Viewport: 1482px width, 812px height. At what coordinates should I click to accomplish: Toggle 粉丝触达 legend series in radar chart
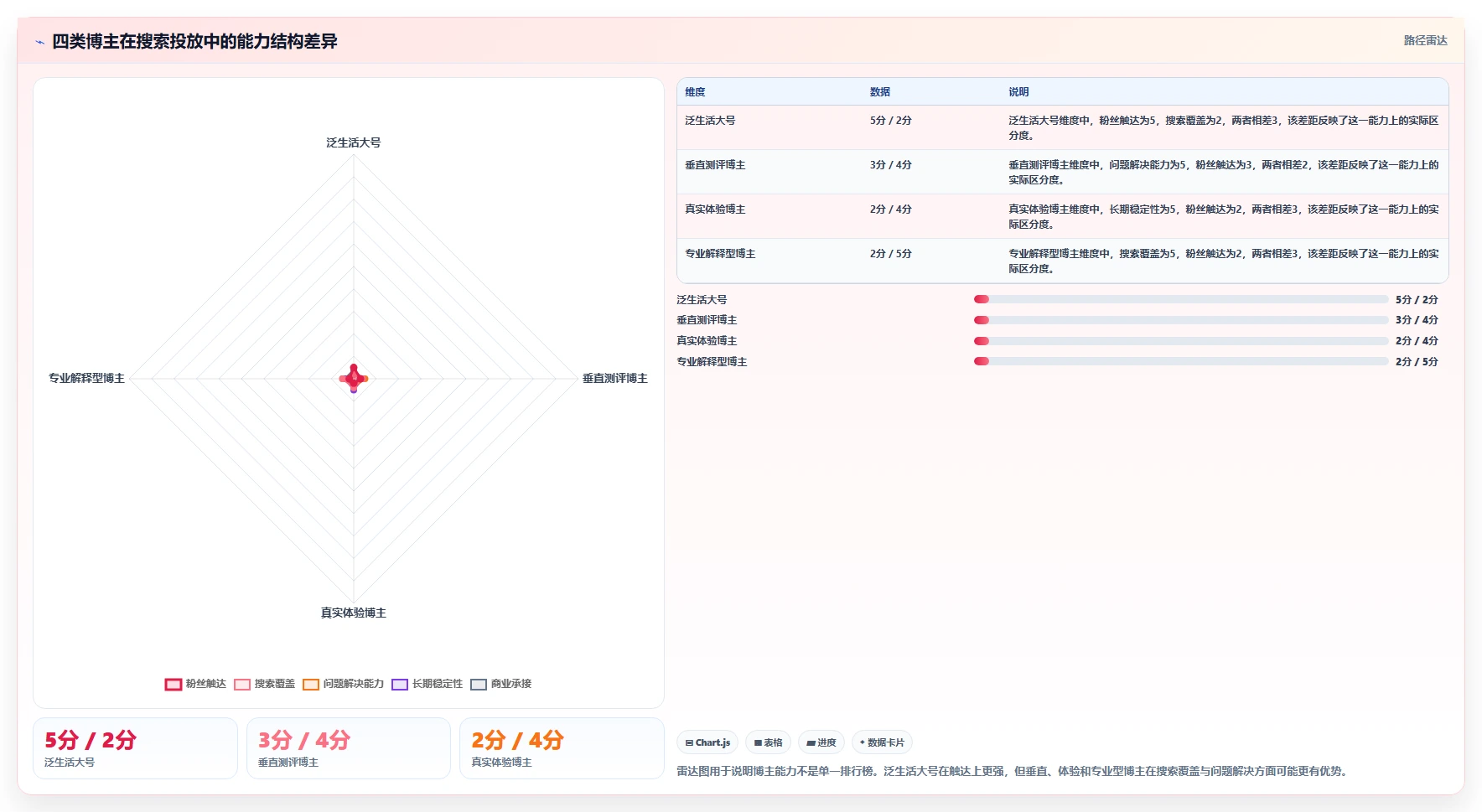click(x=195, y=684)
